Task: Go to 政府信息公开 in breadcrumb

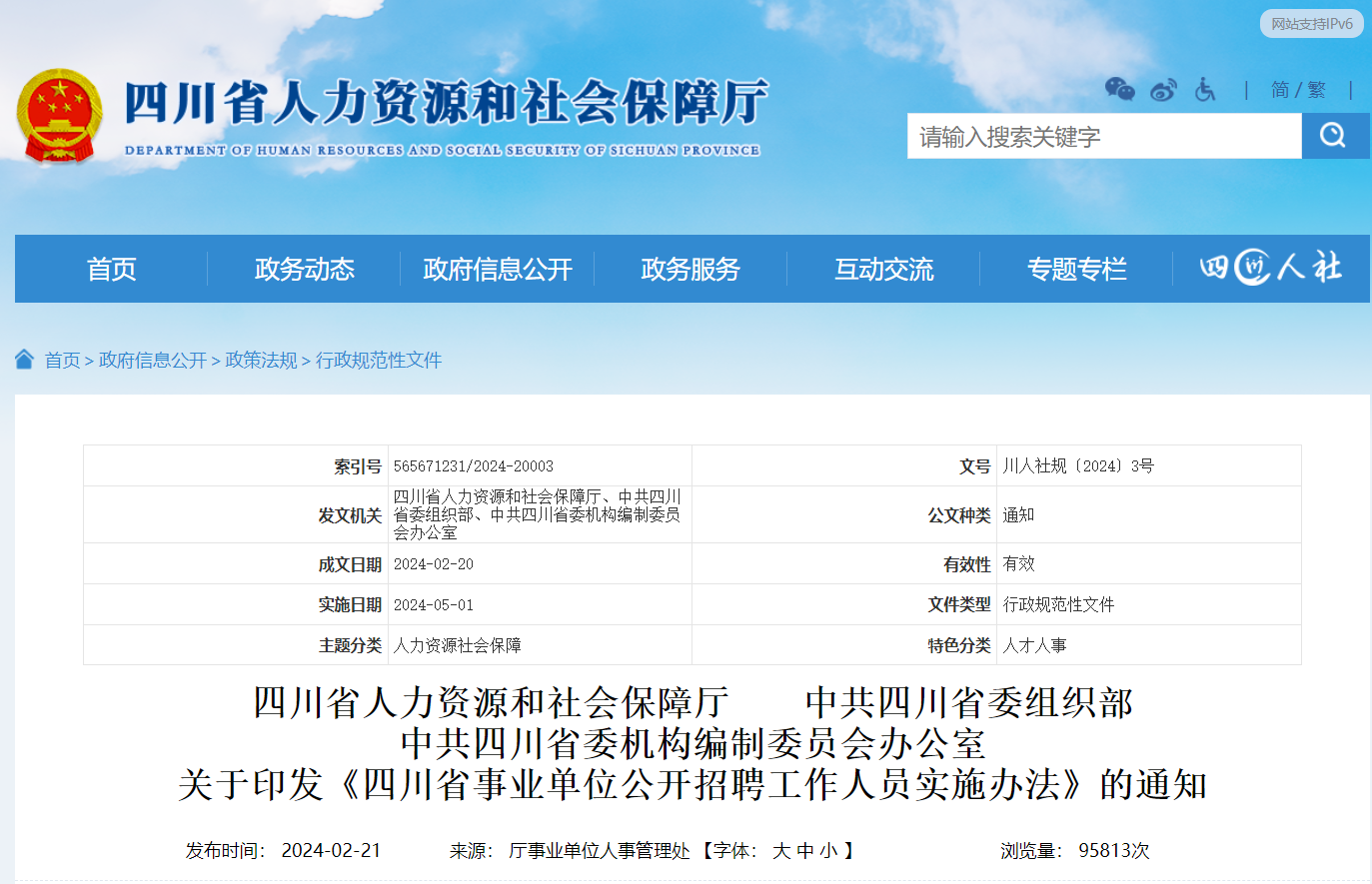Action: tap(153, 361)
